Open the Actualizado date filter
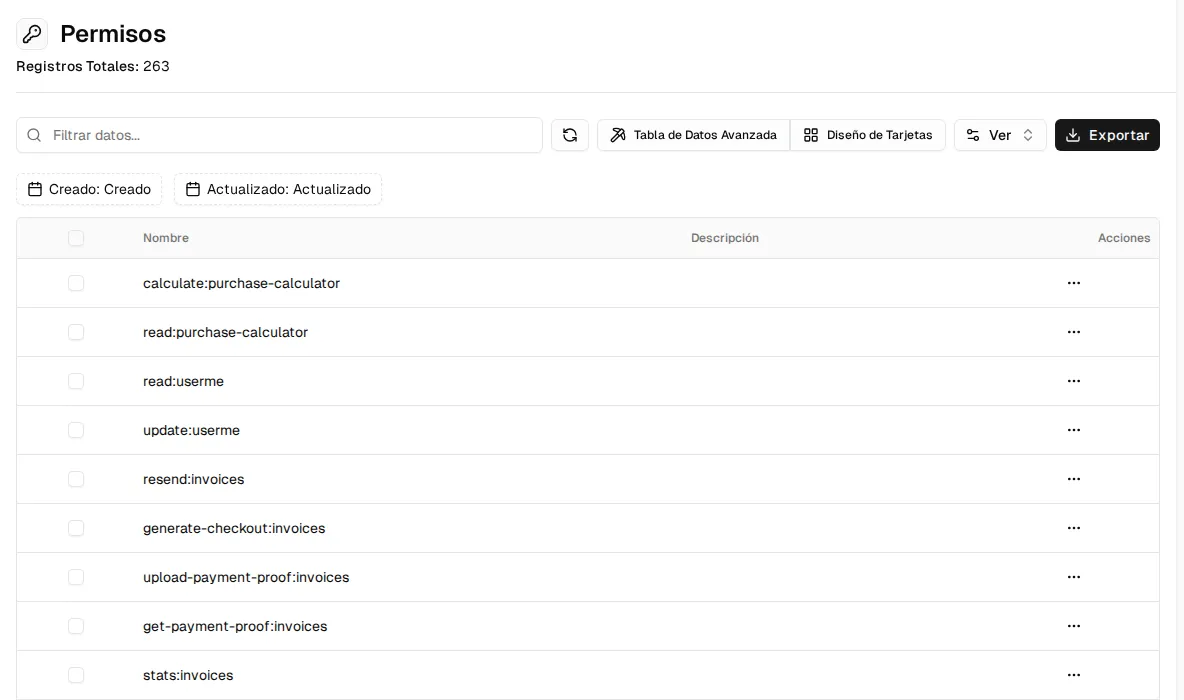This screenshot has width=1184, height=700. point(278,190)
